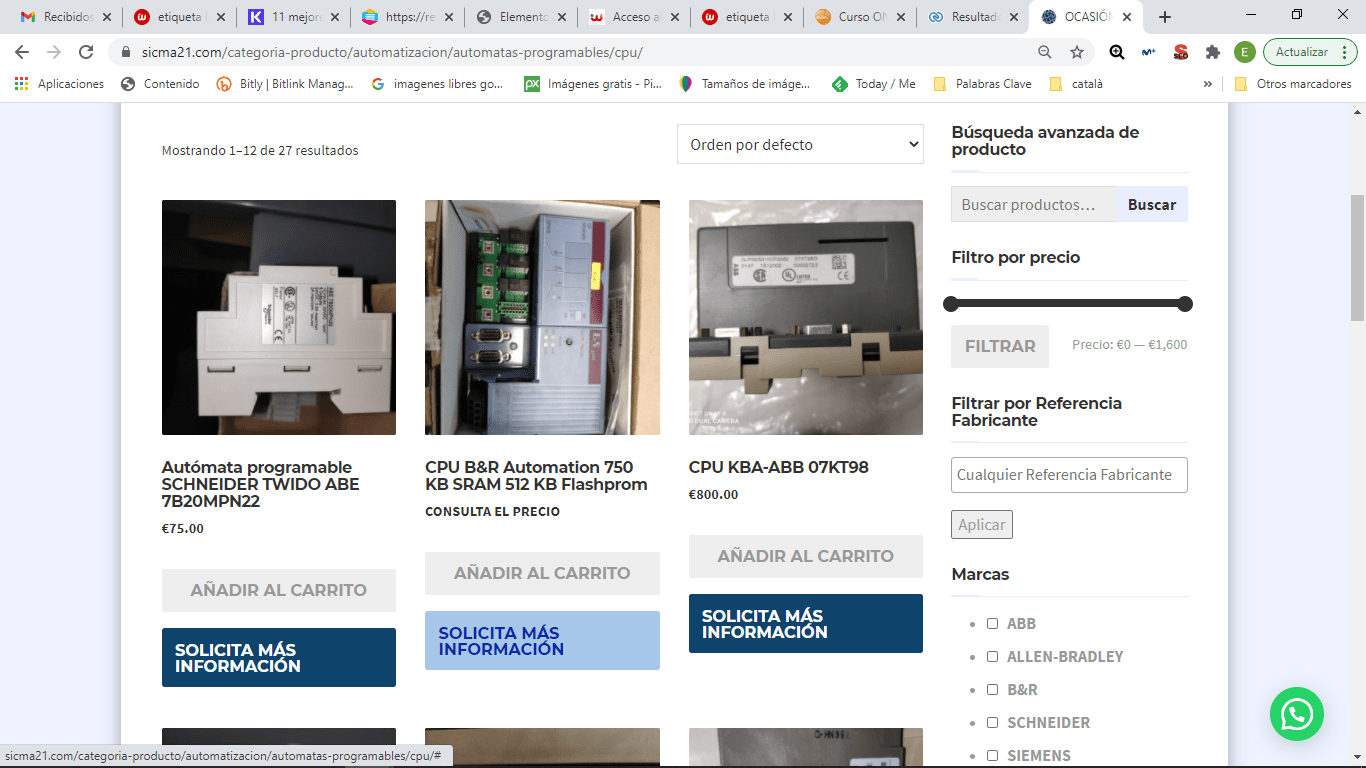This screenshot has height=768, width=1366.
Task: Open the Aplicaciones apps grid shortcut
Action: pos(60,84)
